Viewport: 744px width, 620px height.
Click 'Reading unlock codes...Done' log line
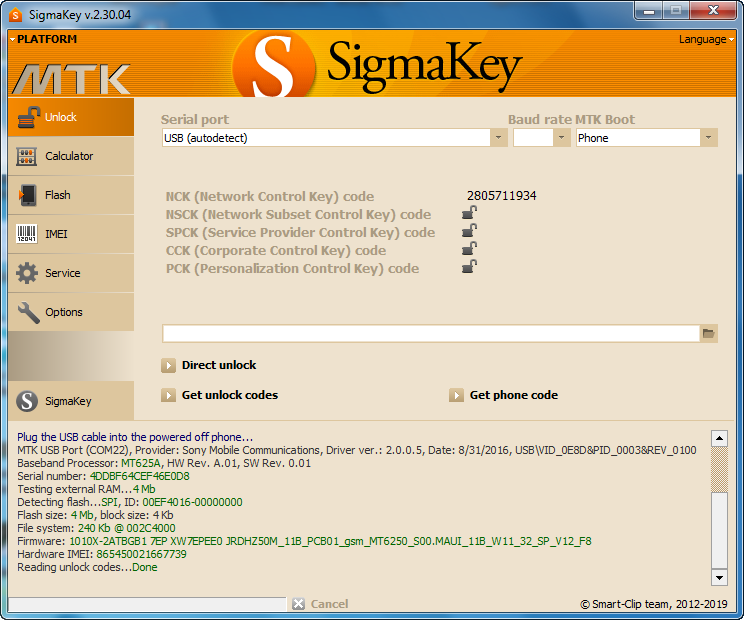point(87,567)
